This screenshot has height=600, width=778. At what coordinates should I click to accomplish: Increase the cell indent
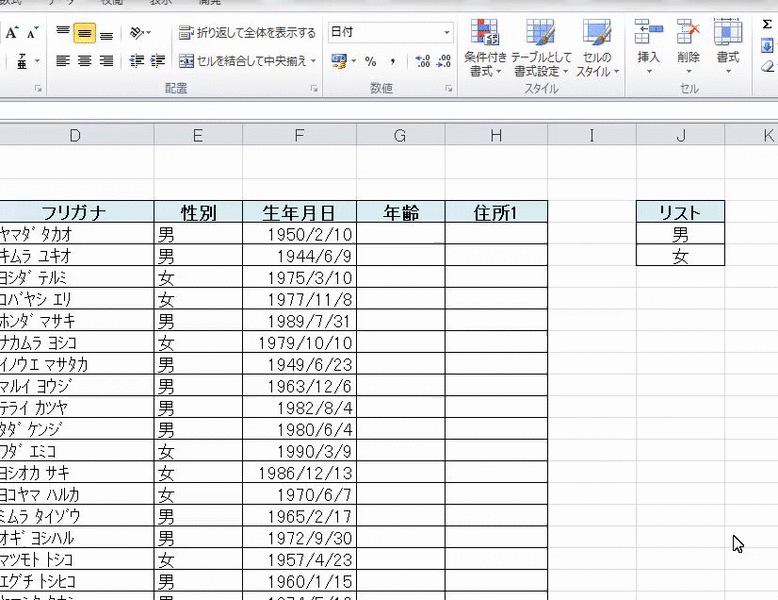coord(158,61)
